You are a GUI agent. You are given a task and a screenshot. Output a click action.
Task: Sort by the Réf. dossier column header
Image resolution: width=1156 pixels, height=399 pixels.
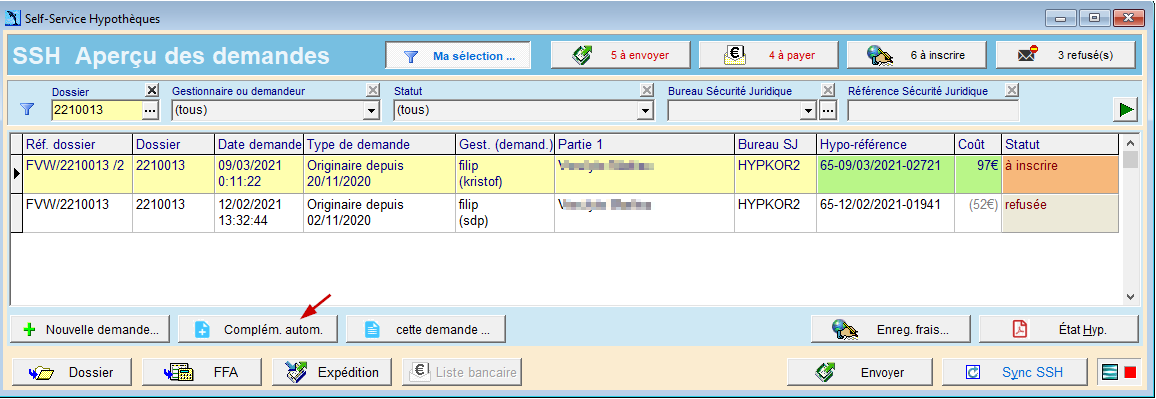point(77,145)
